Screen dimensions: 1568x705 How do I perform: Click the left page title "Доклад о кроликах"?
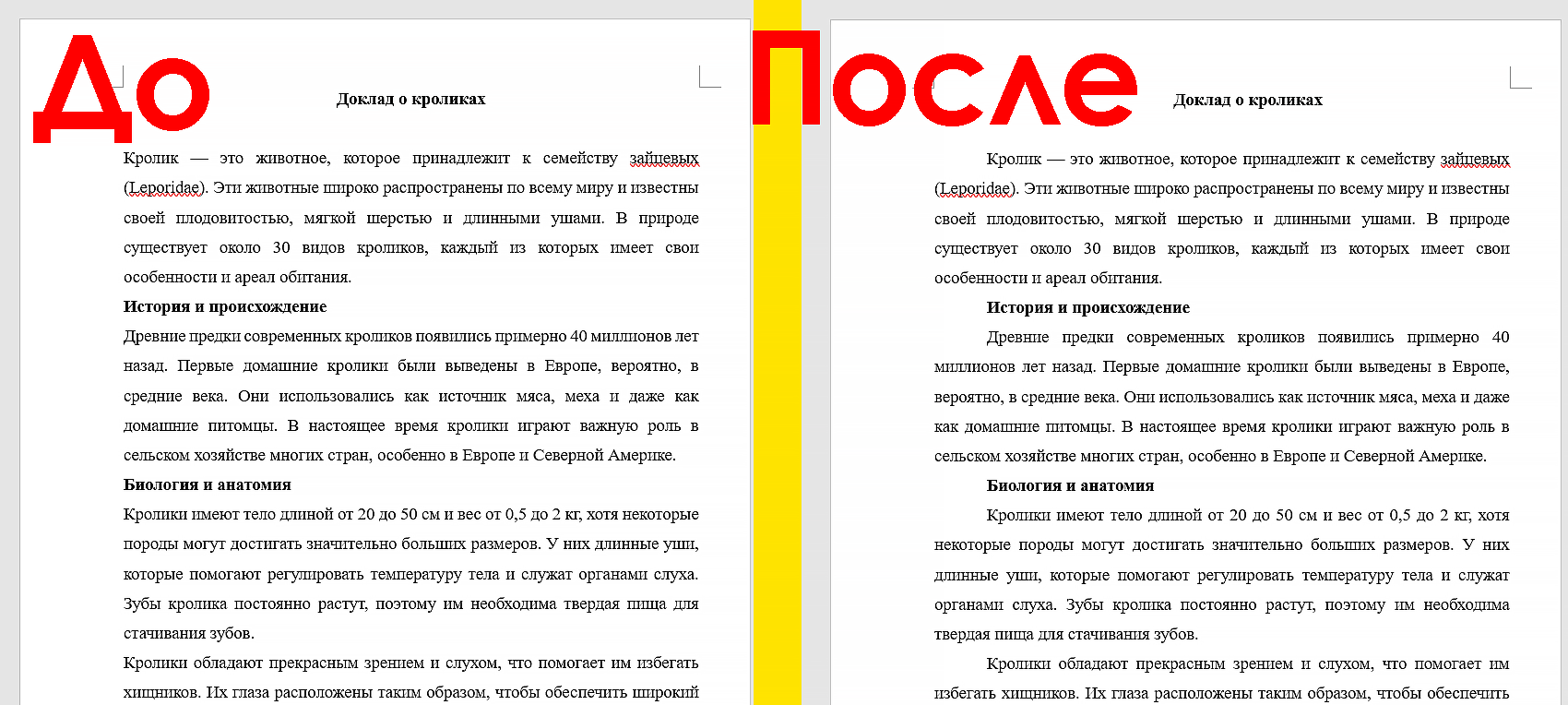pyautogui.click(x=410, y=99)
